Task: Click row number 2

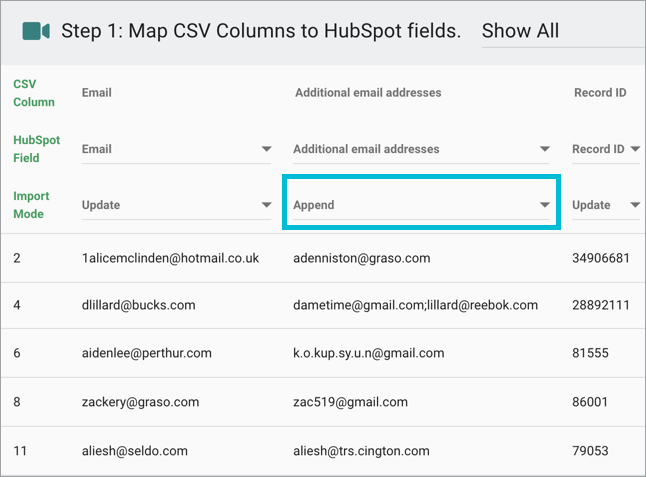Action: tap(17, 258)
